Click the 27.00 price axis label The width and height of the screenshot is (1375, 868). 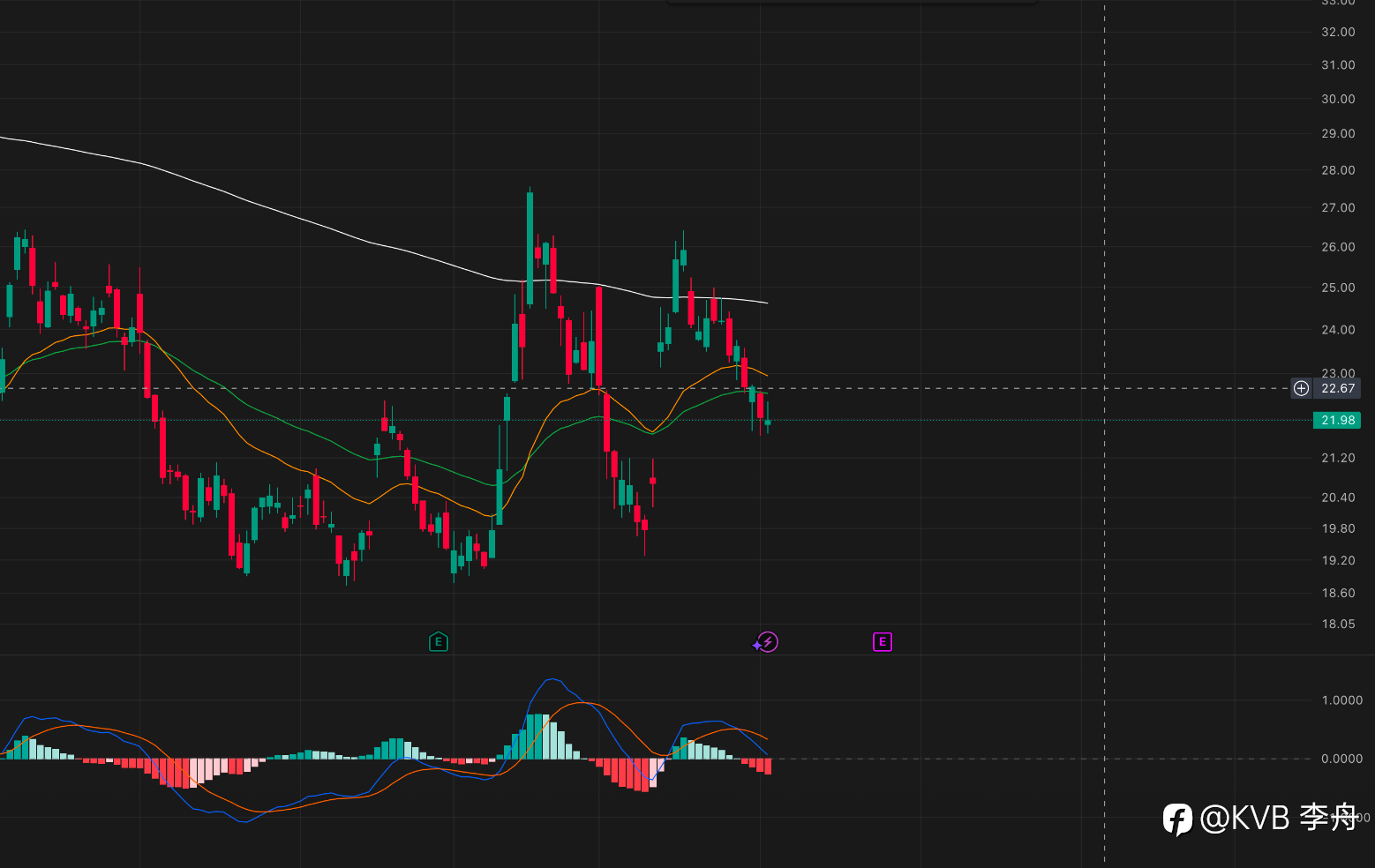1338,208
